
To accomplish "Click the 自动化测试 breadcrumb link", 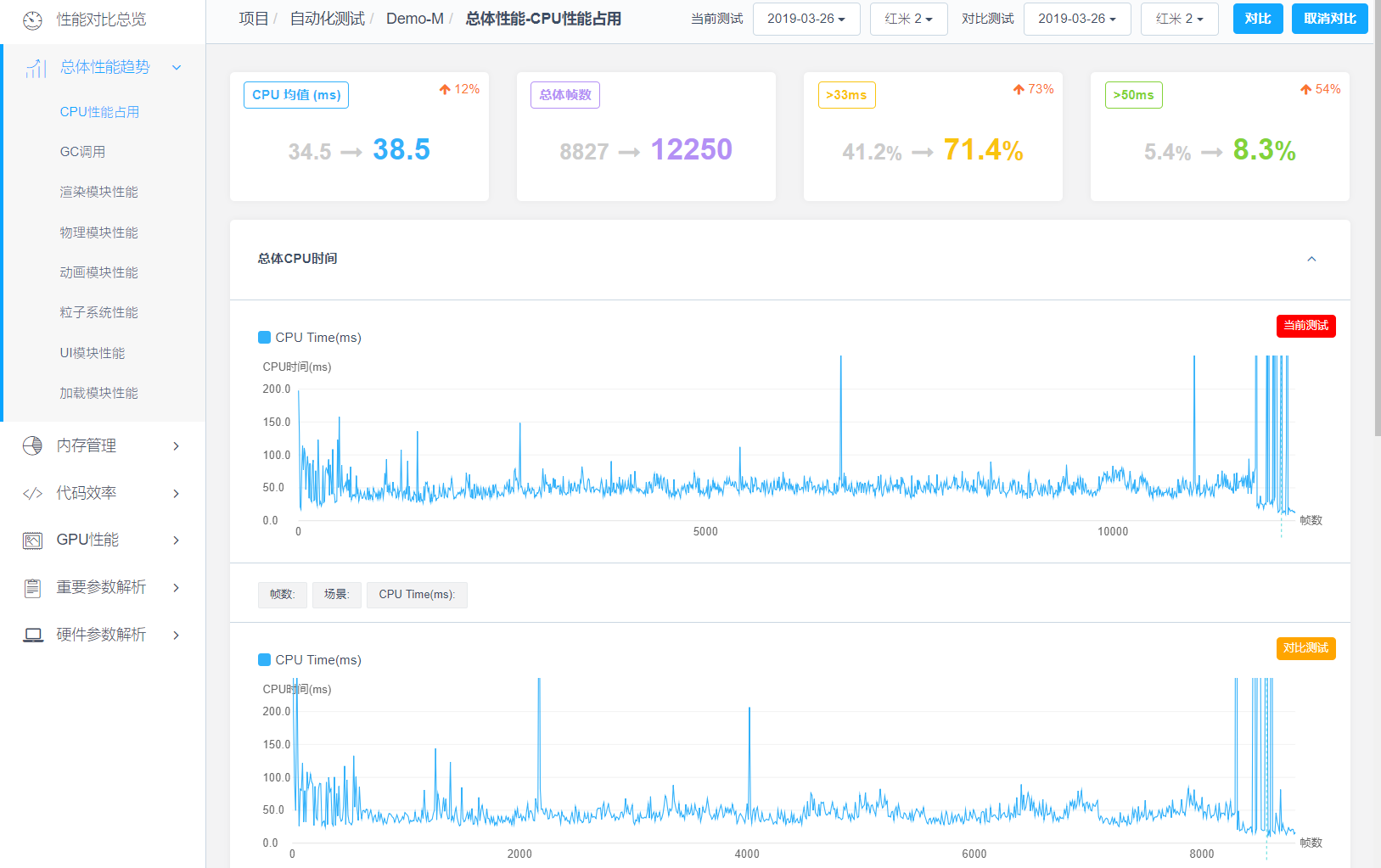I will [x=327, y=19].
